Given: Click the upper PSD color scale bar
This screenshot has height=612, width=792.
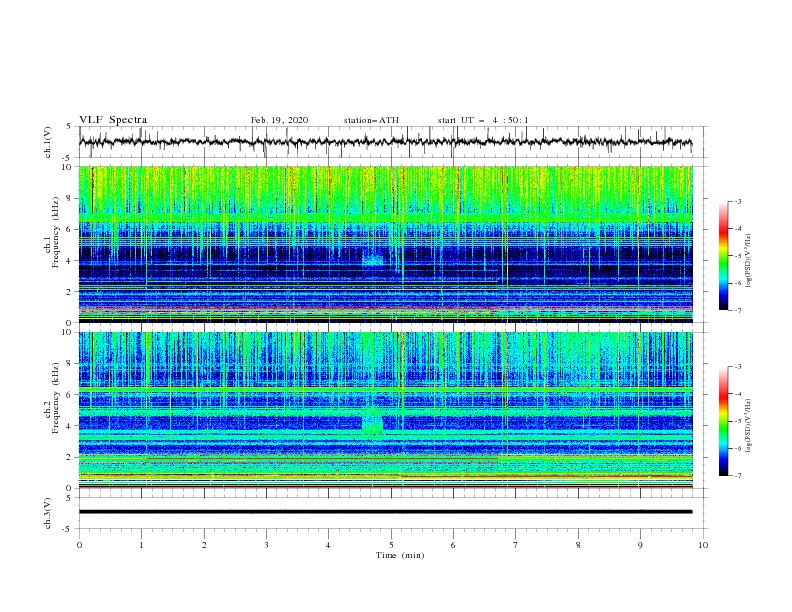Looking at the screenshot, I should tap(723, 255).
